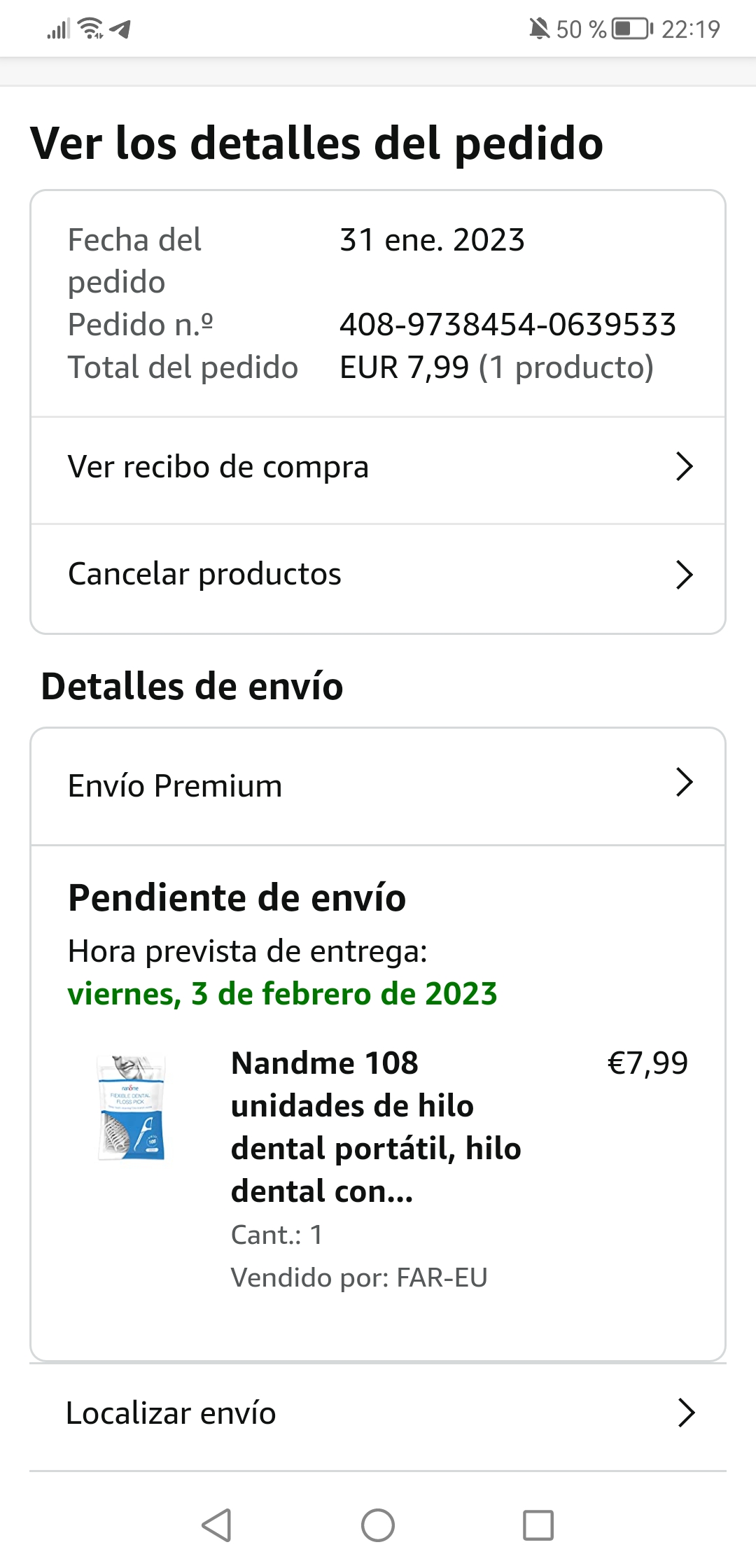Viewport: 756px width, 1568px height.
Task: Open recent apps square button
Action: [538, 1525]
